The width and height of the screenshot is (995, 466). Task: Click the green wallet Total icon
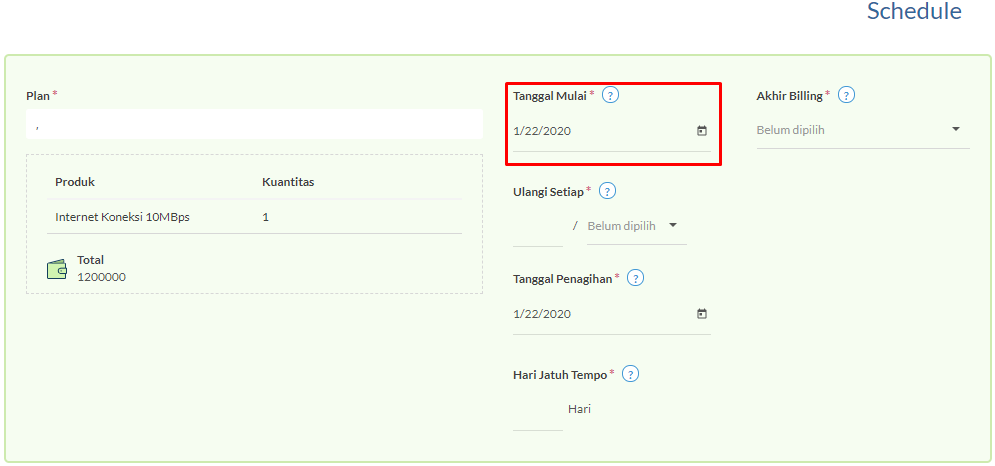point(57,269)
